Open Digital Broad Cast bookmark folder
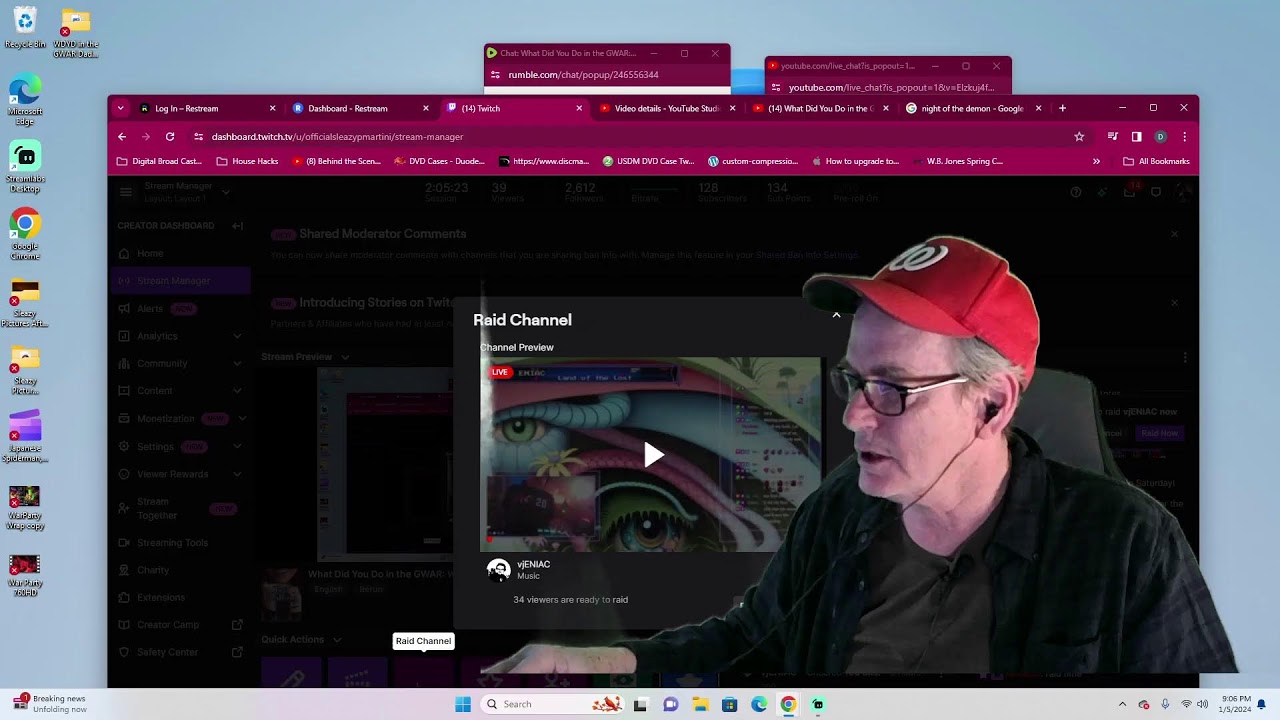 160,161
